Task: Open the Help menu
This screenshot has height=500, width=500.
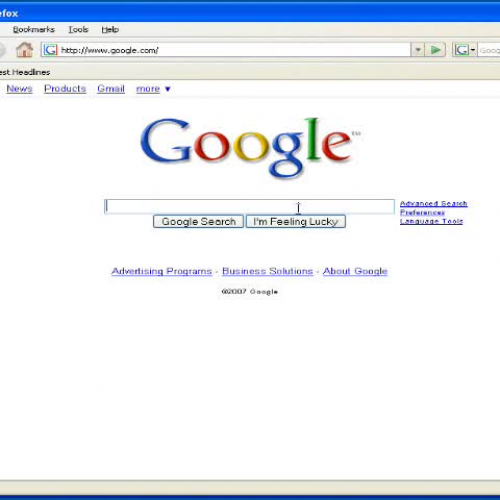Action: [x=110, y=30]
